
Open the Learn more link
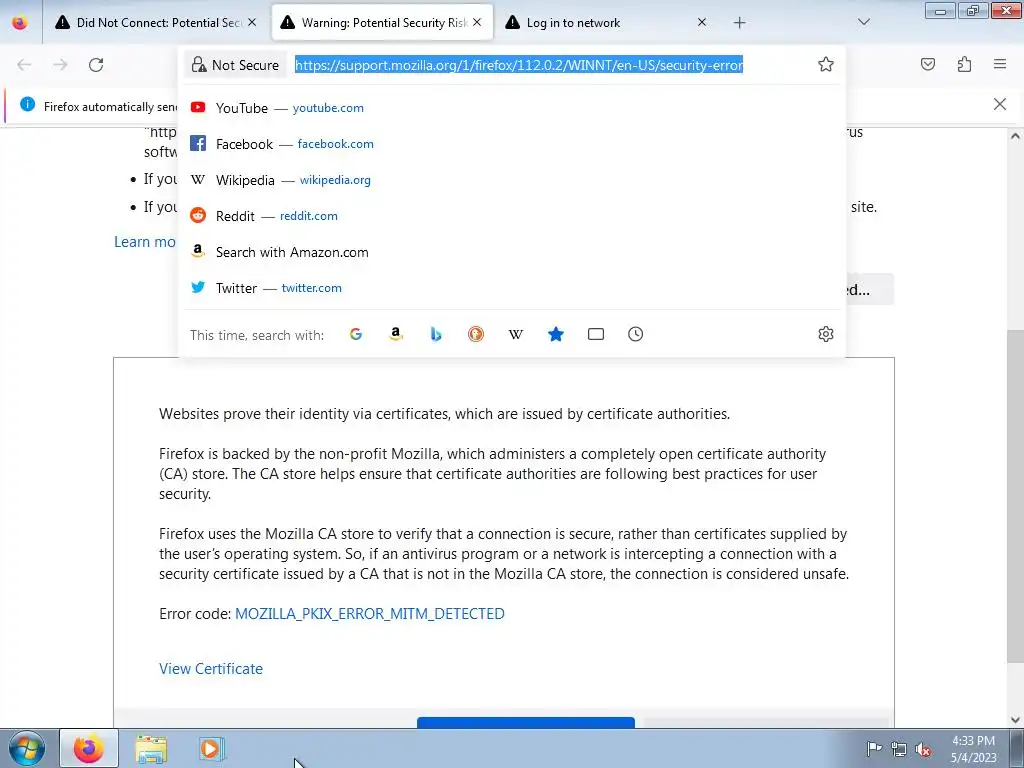click(145, 242)
